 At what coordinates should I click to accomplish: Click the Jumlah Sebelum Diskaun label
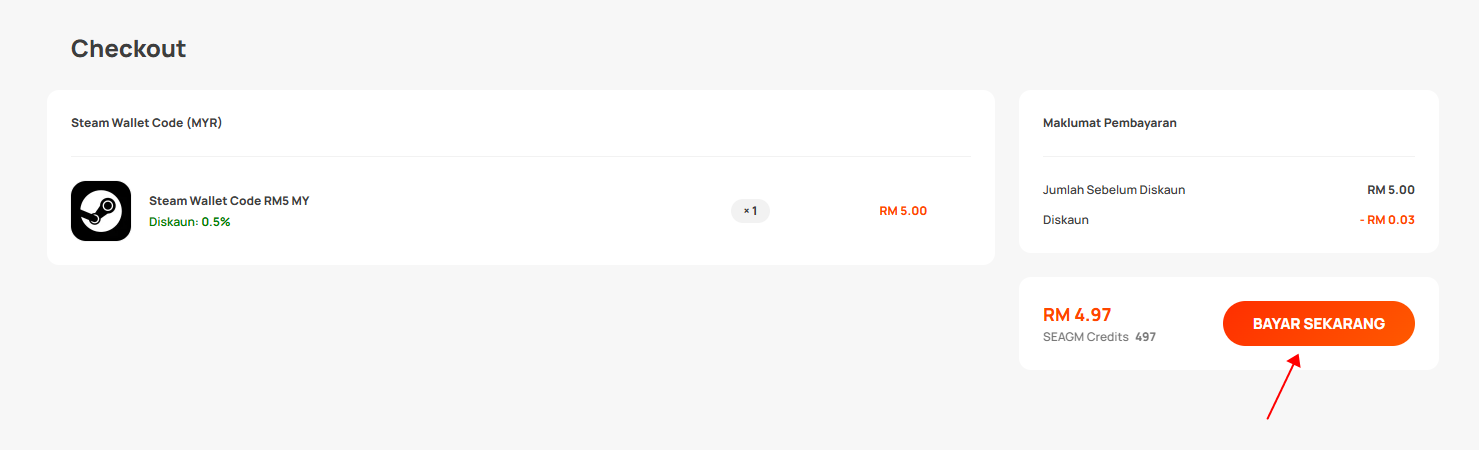click(x=1114, y=190)
